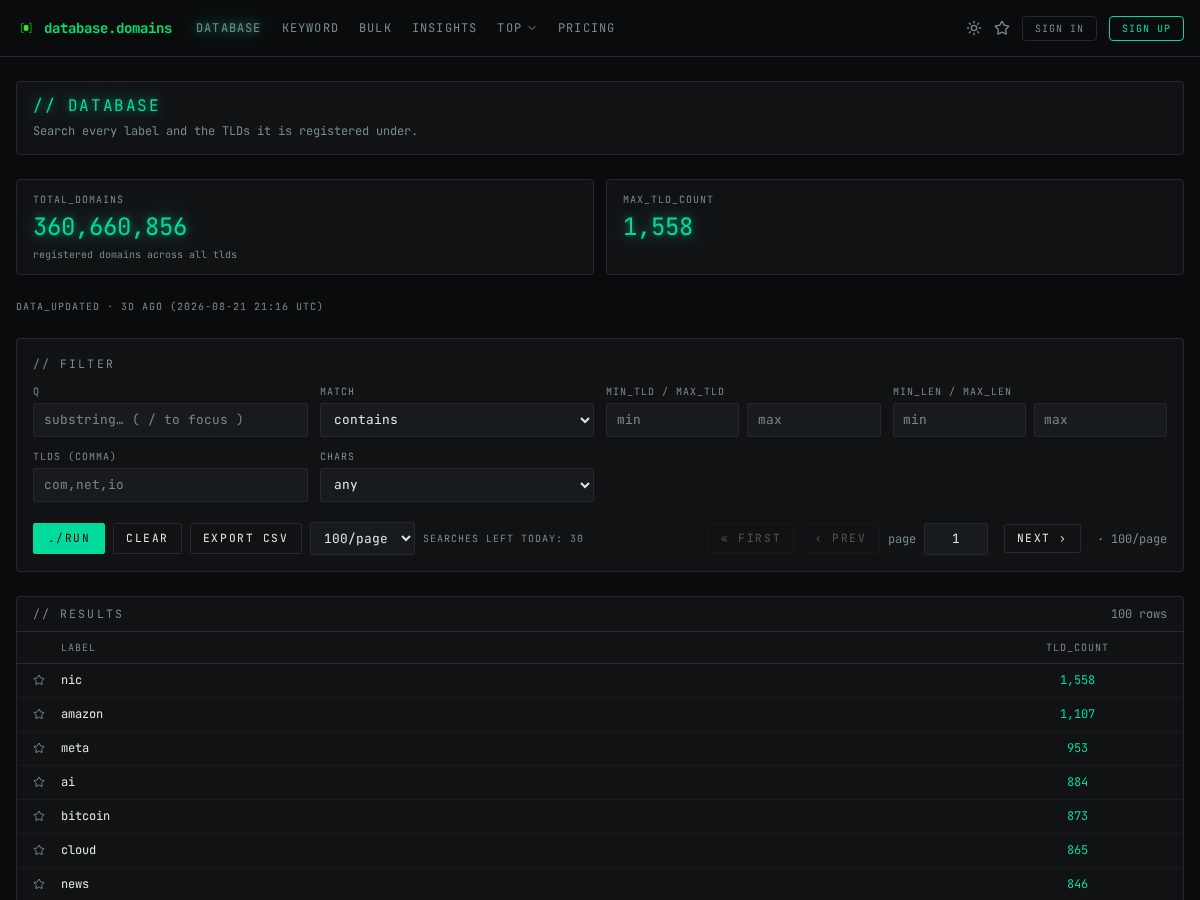Viewport: 1200px width, 900px height.
Task: Click the DATA_UPDATED timestamp text
Action: pyautogui.click(x=170, y=307)
